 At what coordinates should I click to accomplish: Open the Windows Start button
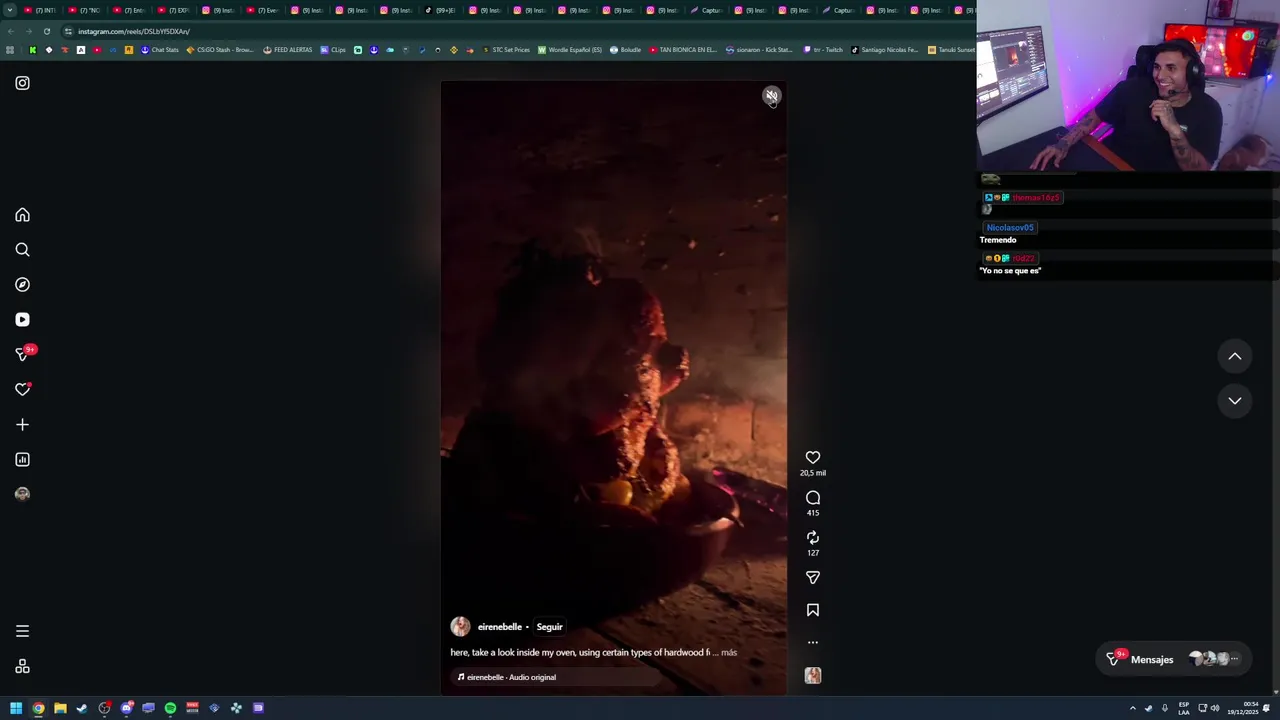[x=16, y=708]
